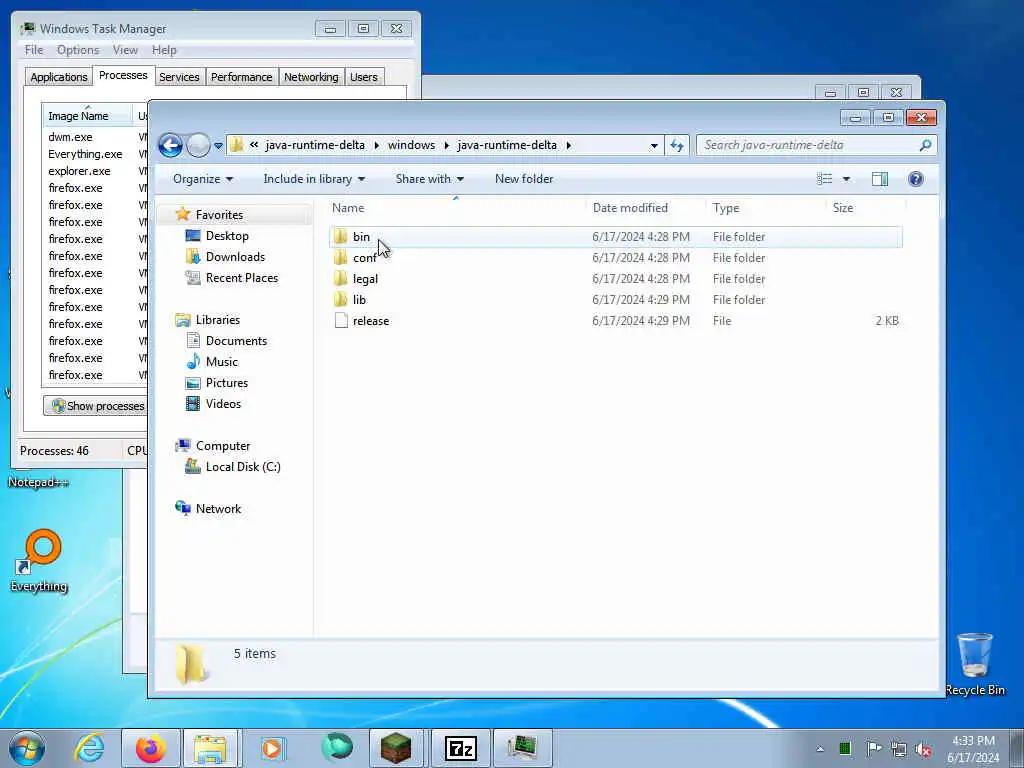The height and width of the screenshot is (768, 1024).
Task: Expand arrow after windows breadcrumb
Action: 447,145
